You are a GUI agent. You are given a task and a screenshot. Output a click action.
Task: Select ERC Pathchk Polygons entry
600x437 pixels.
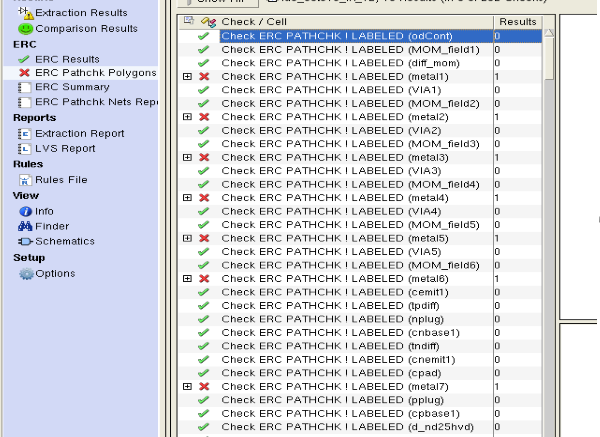click(x=96, y=73)
